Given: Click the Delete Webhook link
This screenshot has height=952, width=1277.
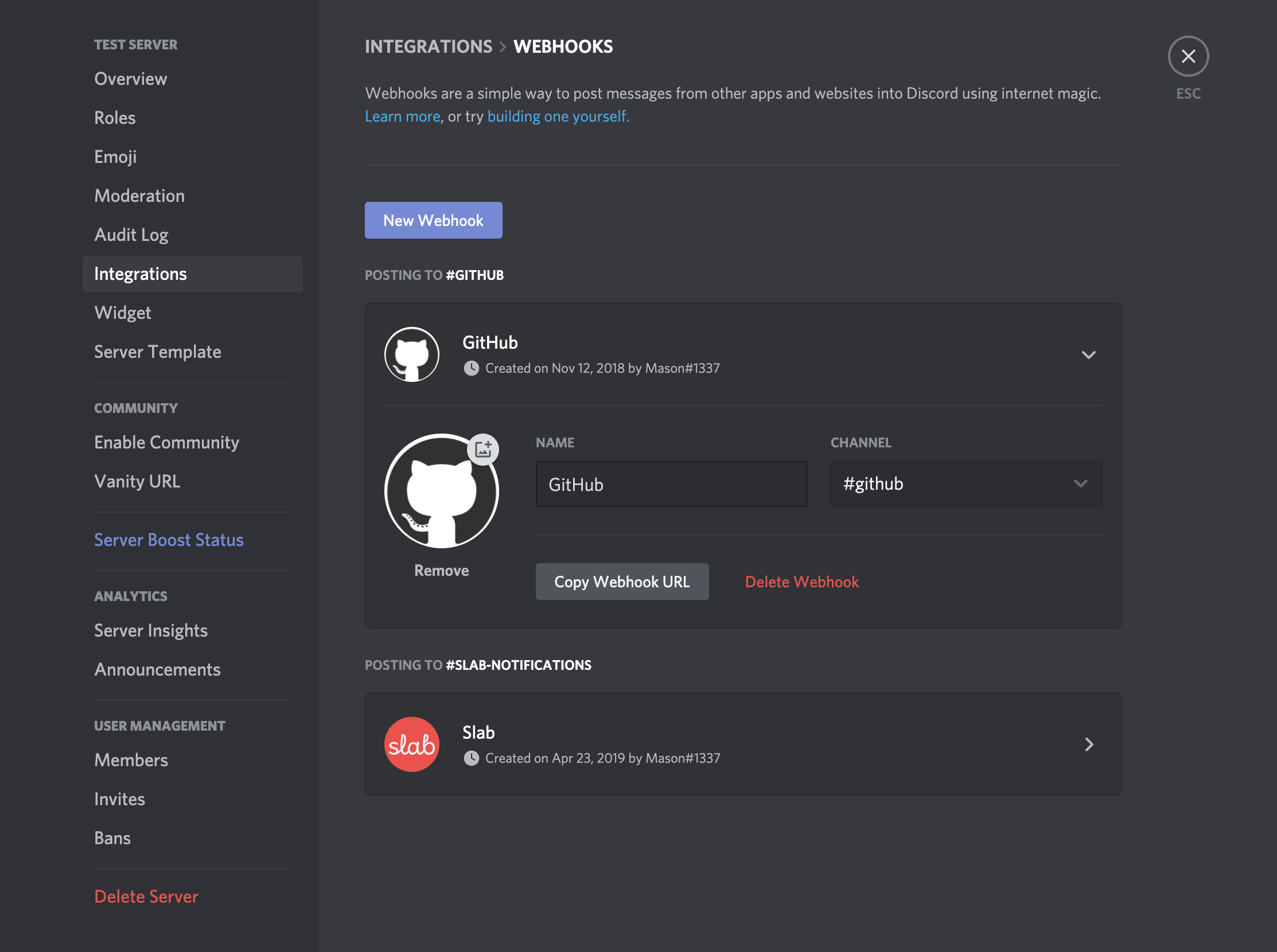Looking at the screenshot, I should click(x=801, y=581).
